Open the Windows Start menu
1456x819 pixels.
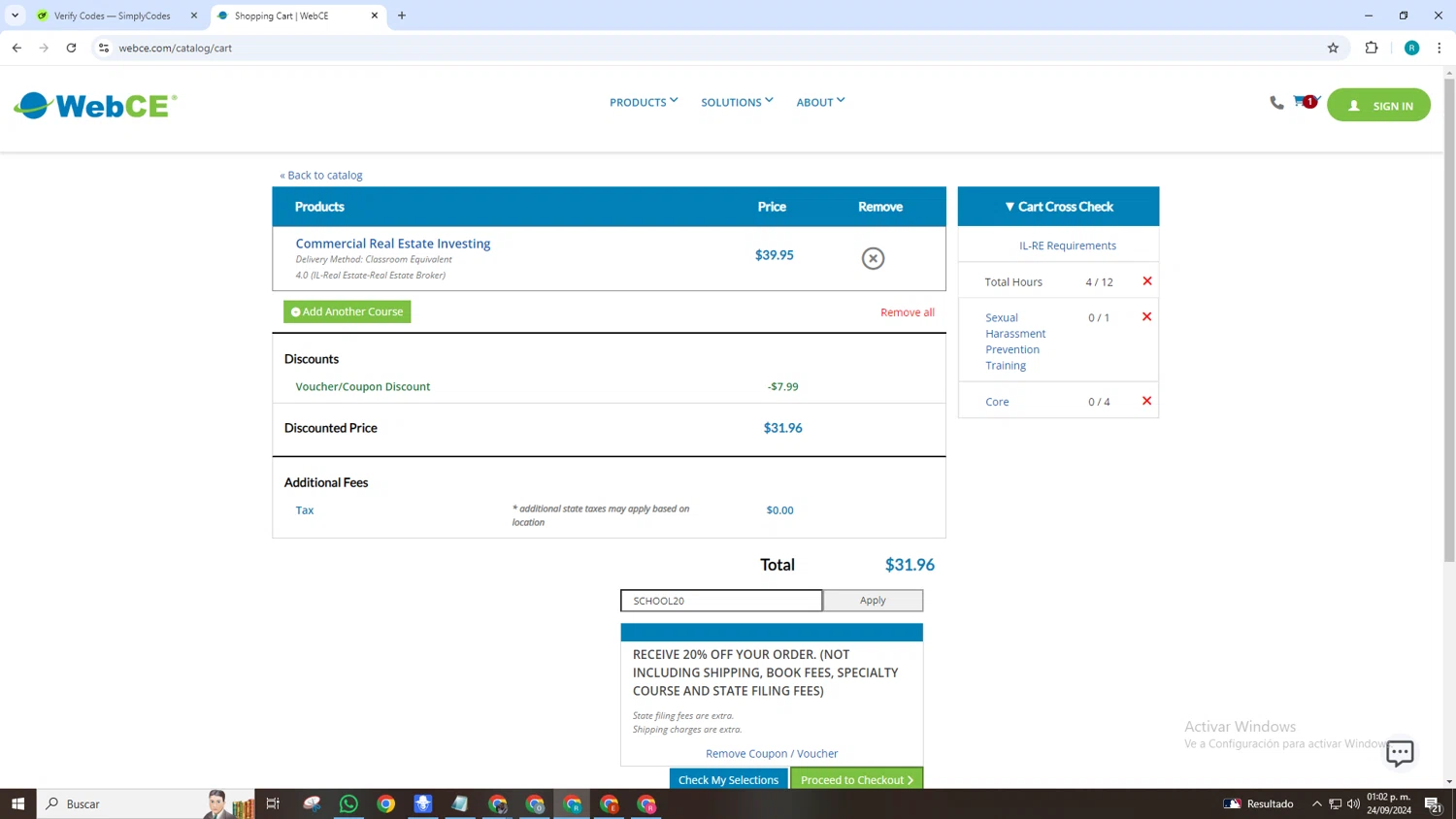17,803
